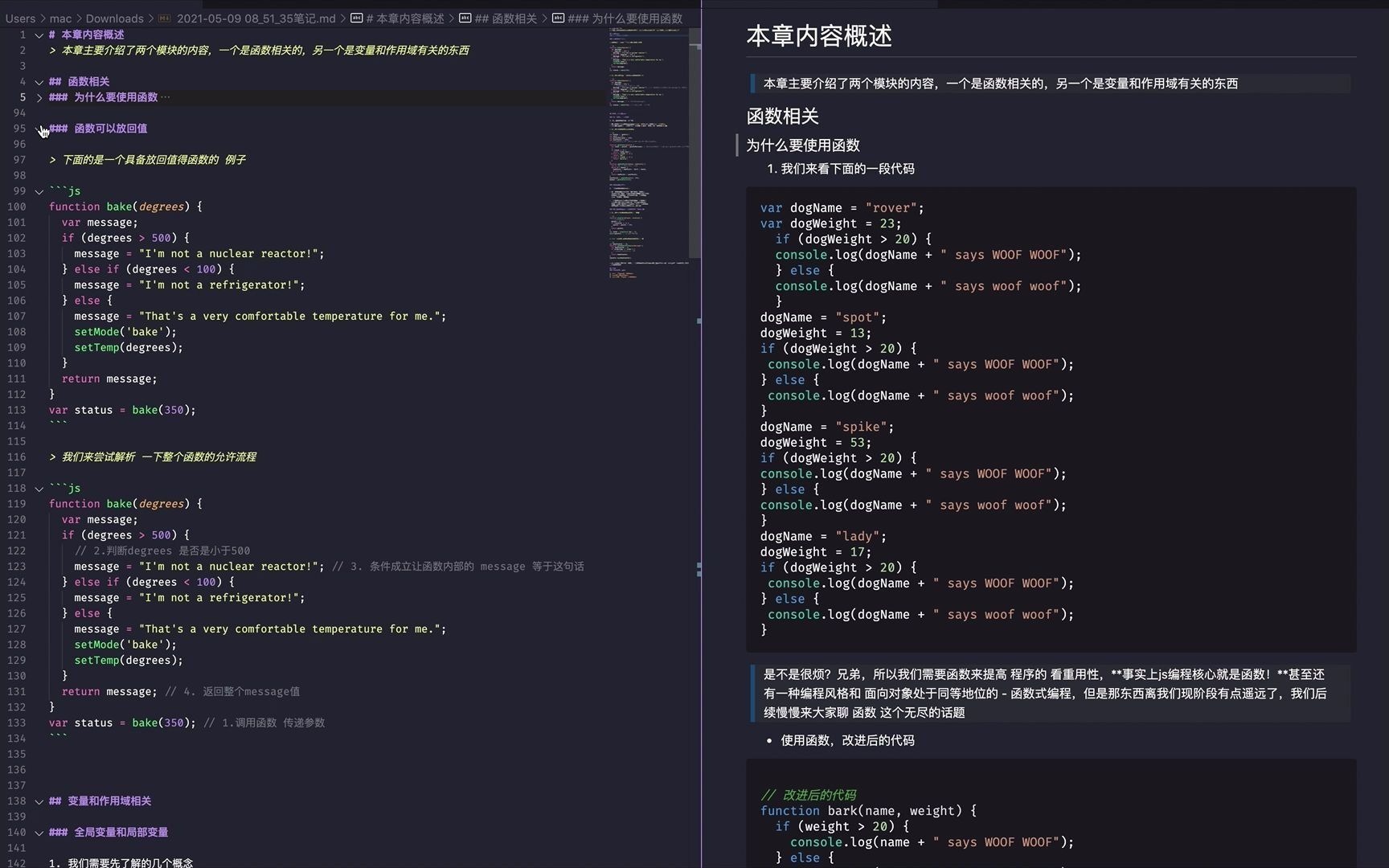Click the symbol icon beside ## 函数相关 breadcrumb
The width and height of the screenshot is (1389, 868).
465,18
